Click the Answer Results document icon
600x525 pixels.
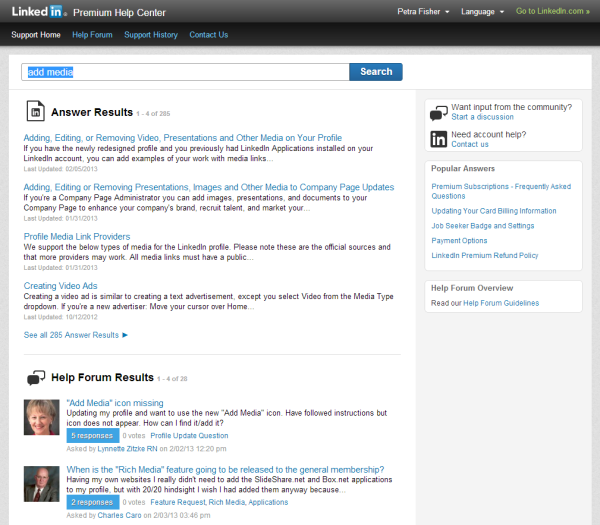[x=36, y=111]
